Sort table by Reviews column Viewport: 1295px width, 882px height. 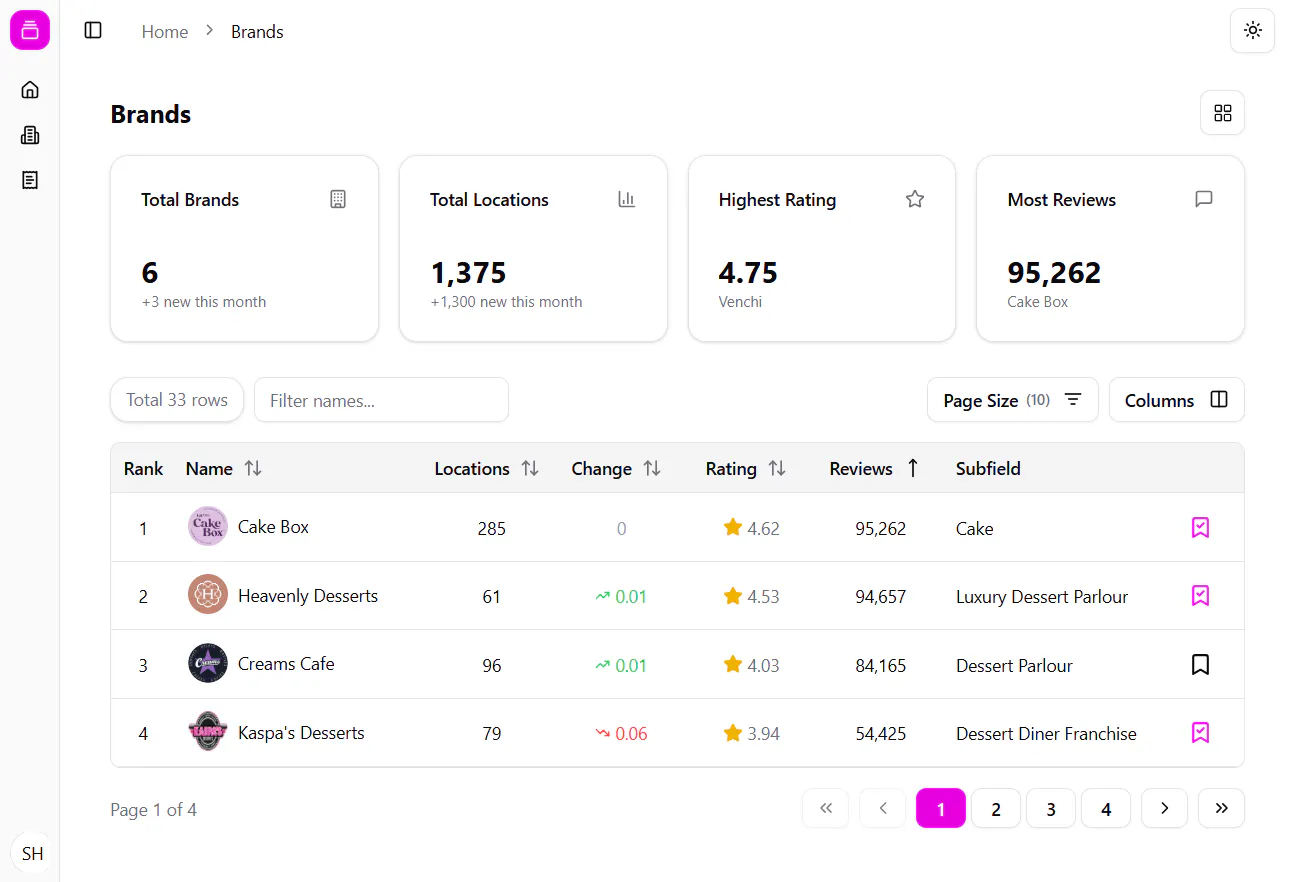(875, 468)
